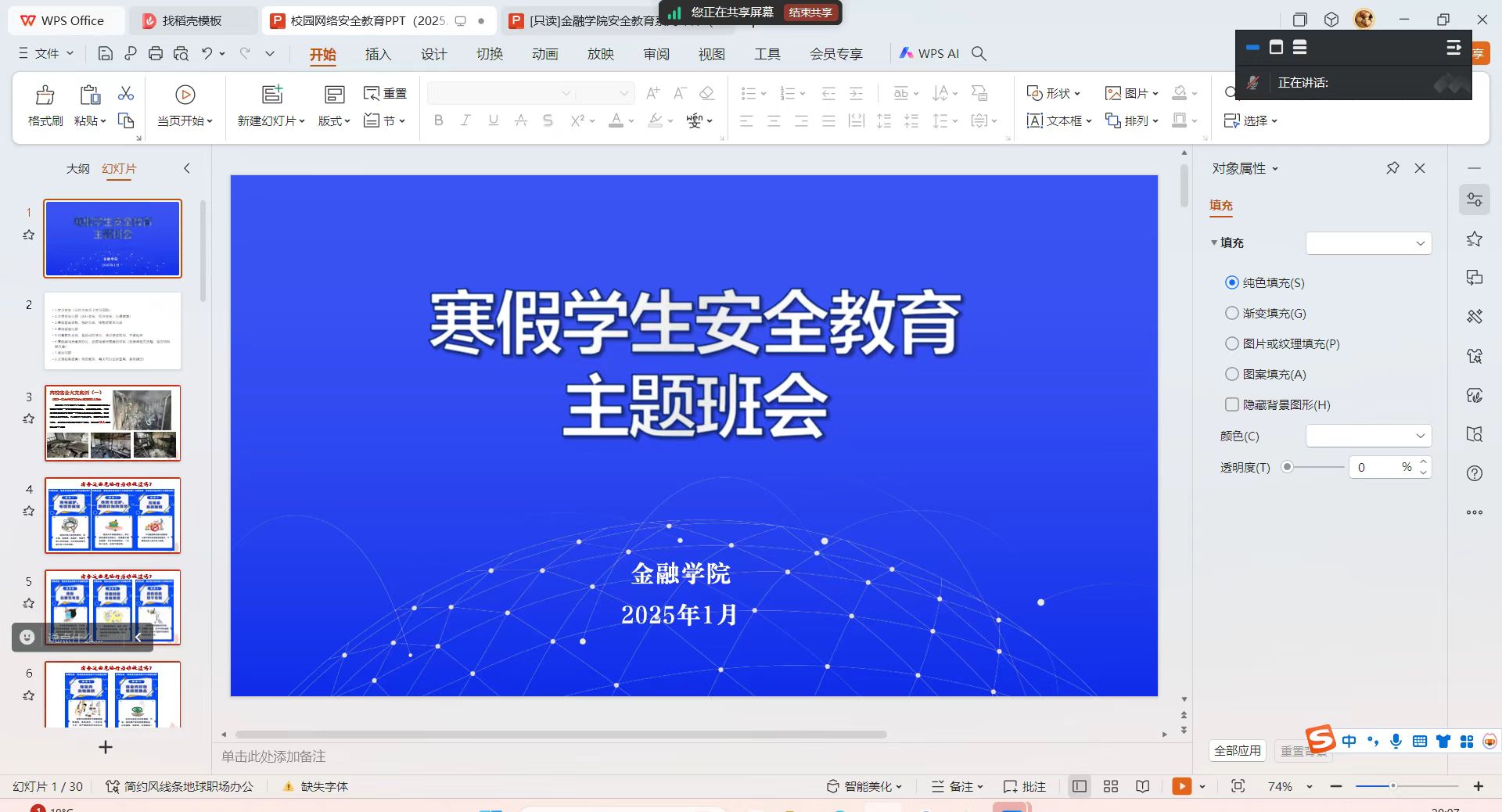Click the zoom slider handle in status bar
Image resolution: width=1502 pixels, height=812 pixels.
click(1392, 785)
